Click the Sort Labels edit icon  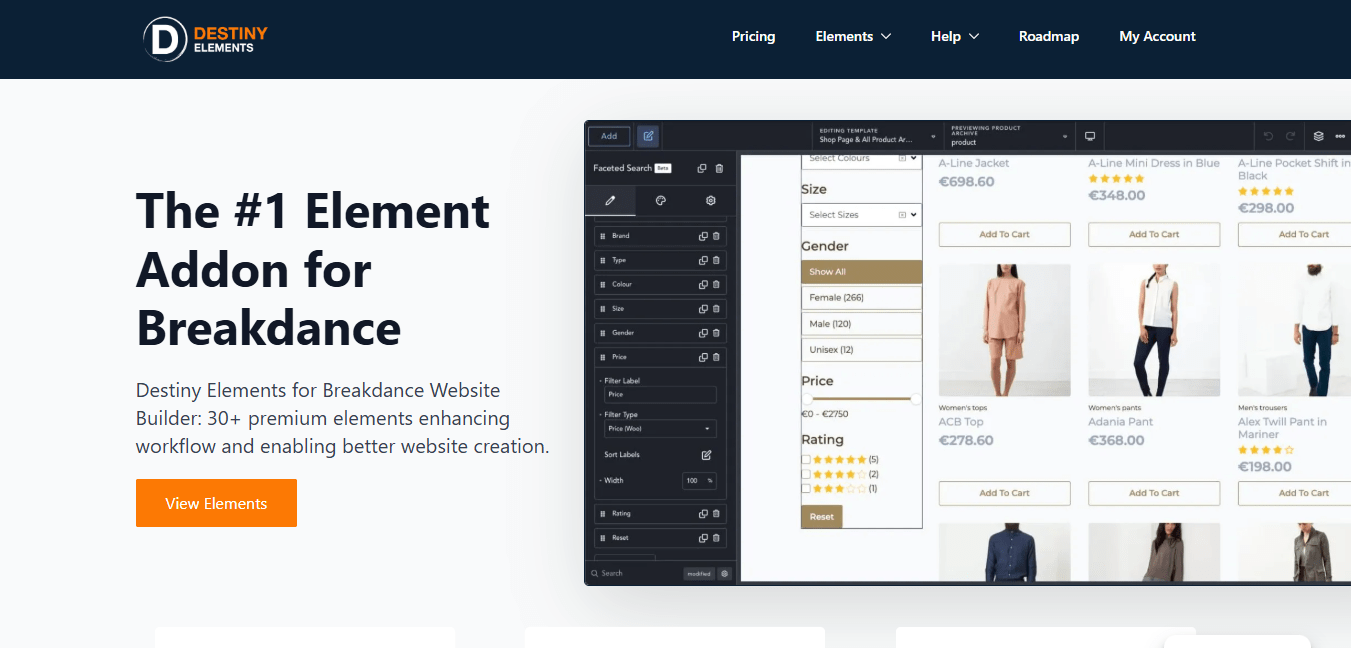[706, 455]
